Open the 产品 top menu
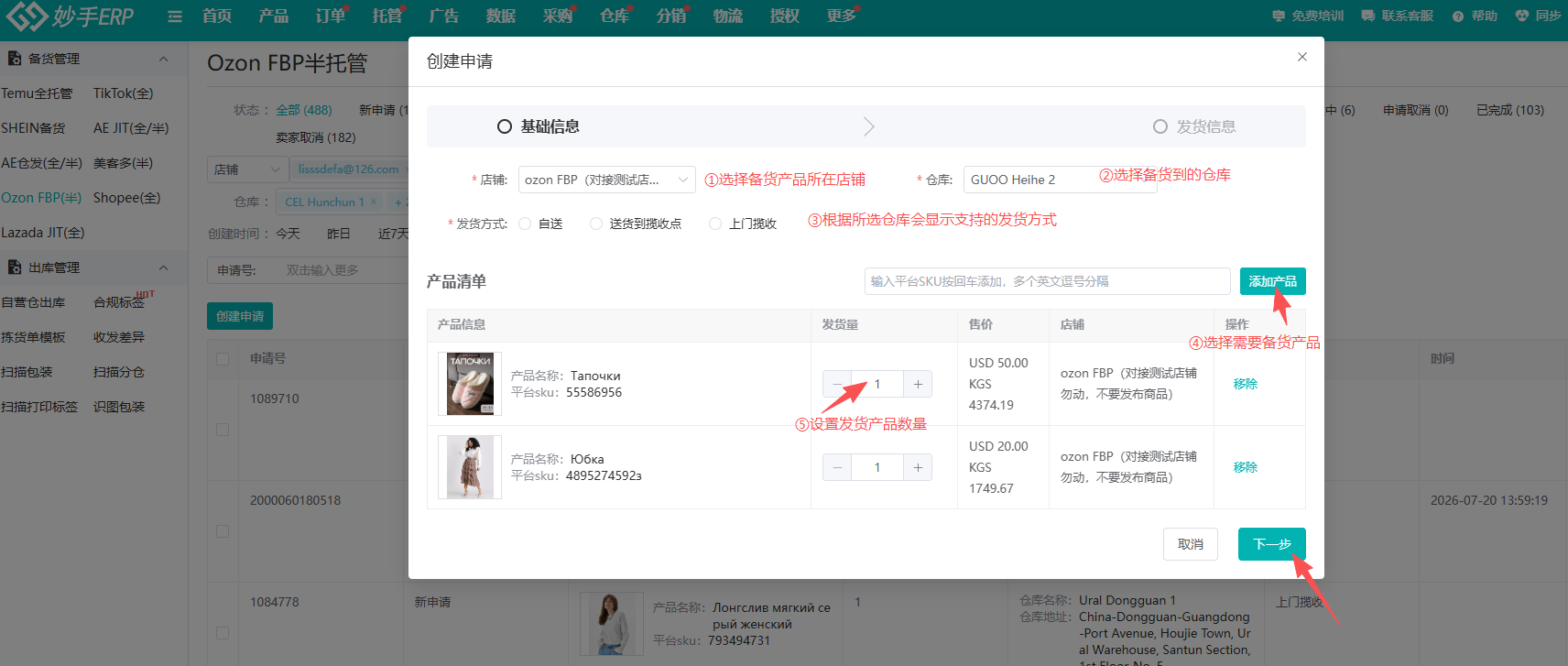The height and width of the screenshot is (666, 1568). pos(274,16)
